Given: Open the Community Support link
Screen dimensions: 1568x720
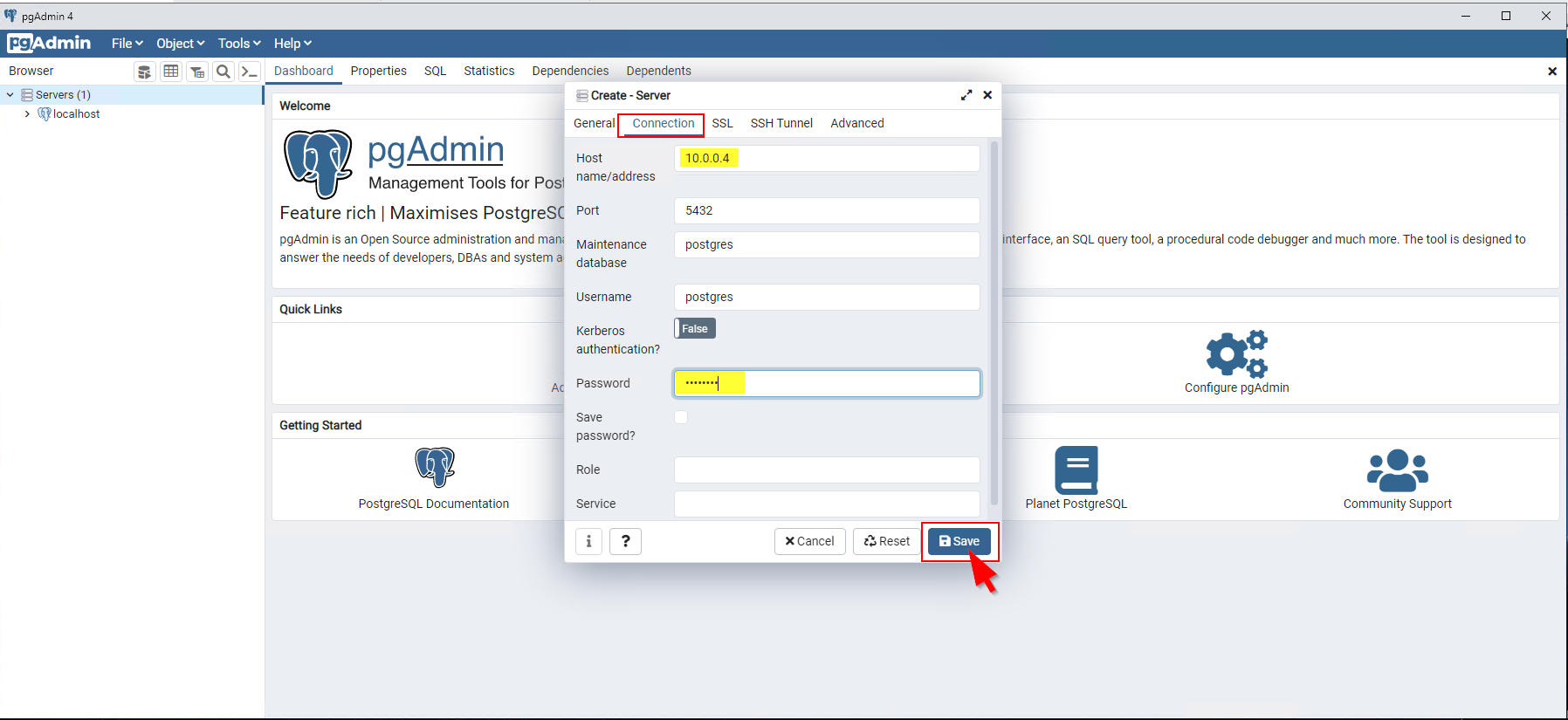Looking at the screenshot, I should point(1398,504).
